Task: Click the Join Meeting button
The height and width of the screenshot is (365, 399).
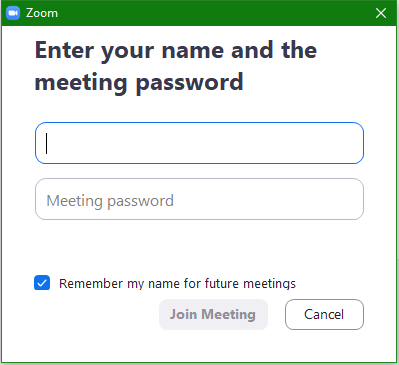Action: [213, 314]
